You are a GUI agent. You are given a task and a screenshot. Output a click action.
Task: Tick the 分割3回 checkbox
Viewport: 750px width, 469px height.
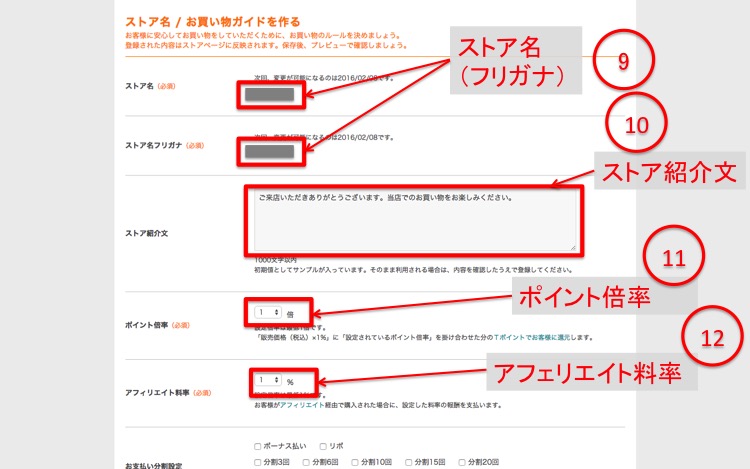click(257, 462)
